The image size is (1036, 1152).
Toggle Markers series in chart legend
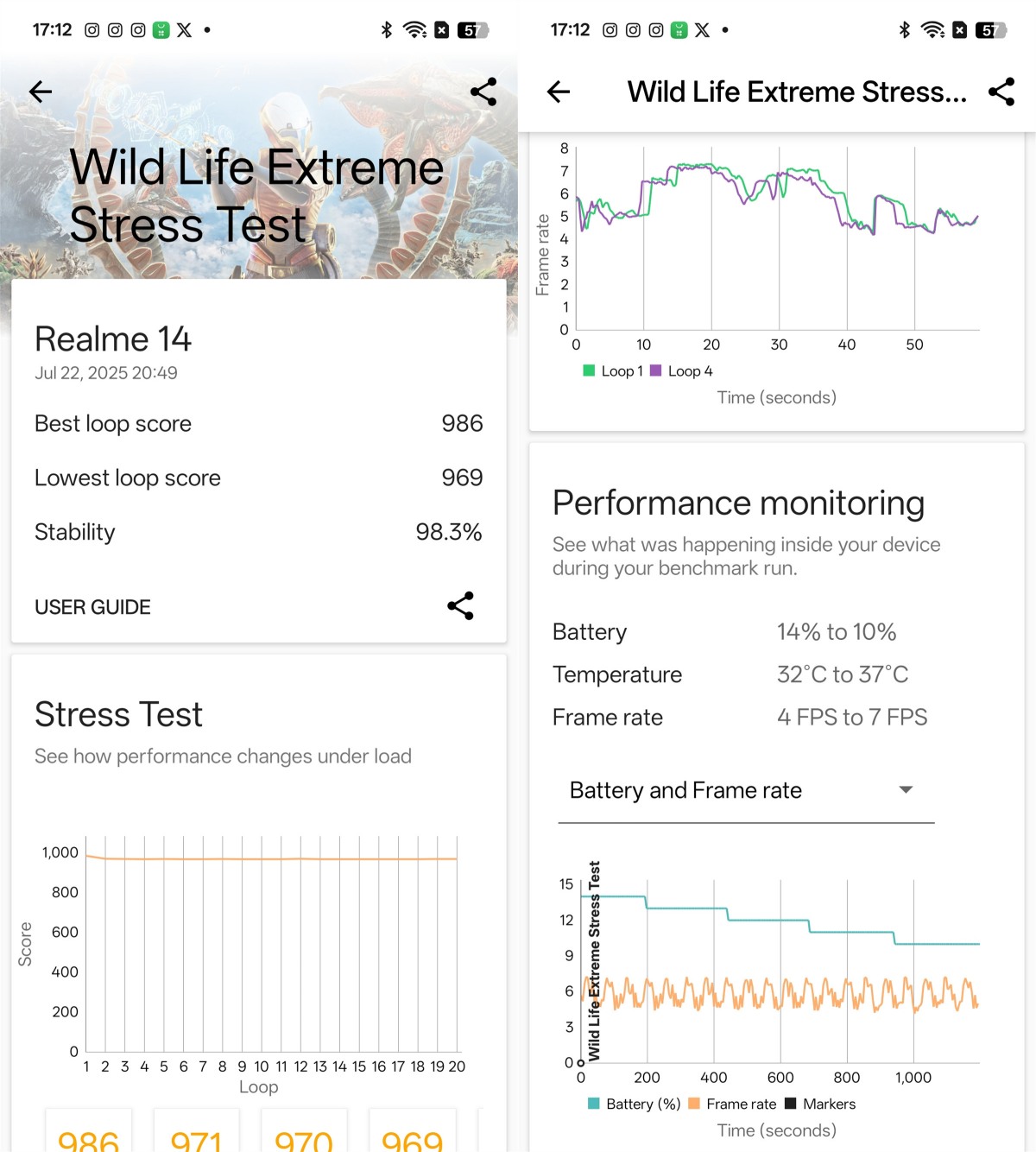point(820,1104)
